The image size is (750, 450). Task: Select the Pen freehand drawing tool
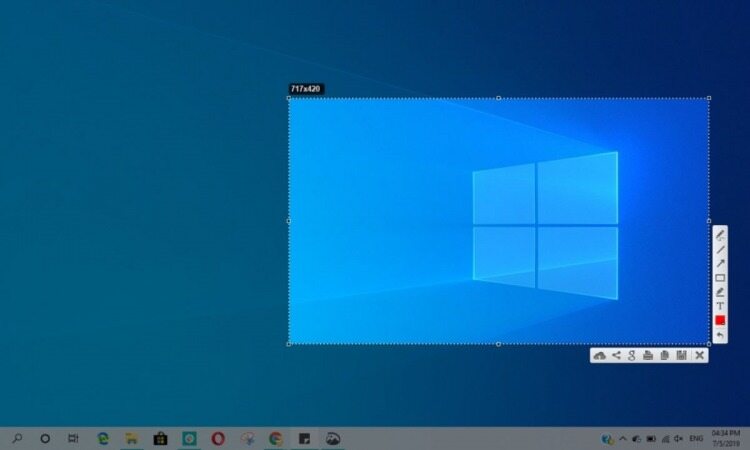720,235
